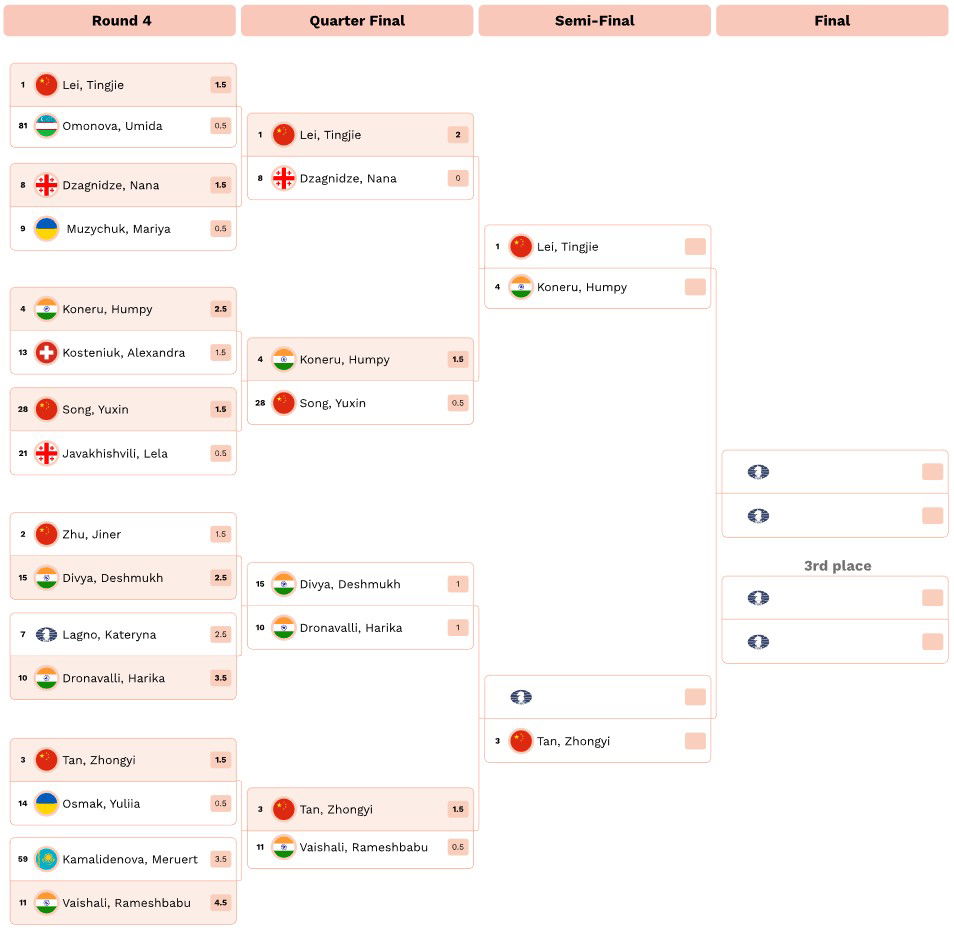Open Zhu, Jiner player entry in Round 4
Image resolution: width=954 pixels, height=931 pixels.
[x=123, y=534]
